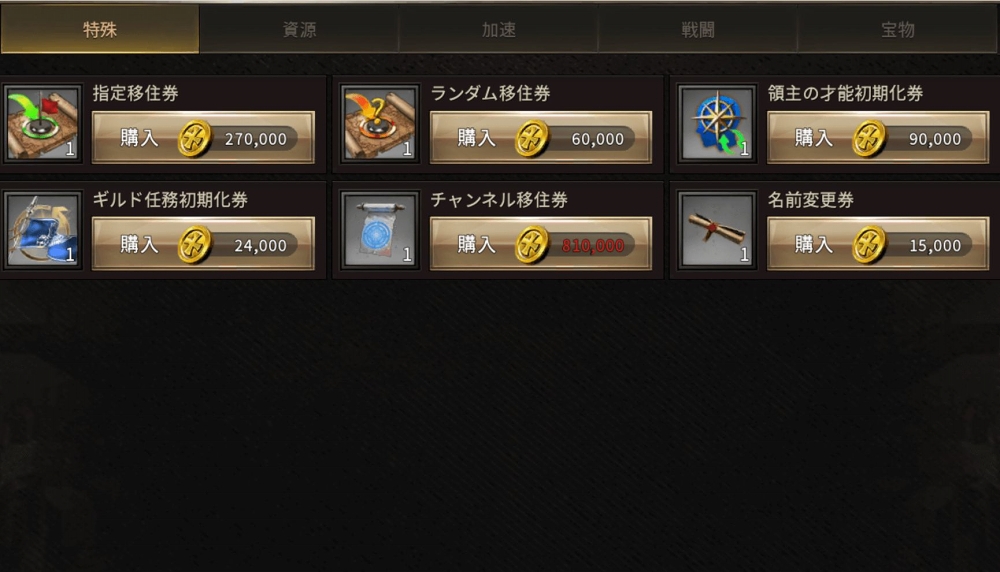This screenshot has width=1000, height=572.
Task: Open the 加速 tab
Action: 499,29
